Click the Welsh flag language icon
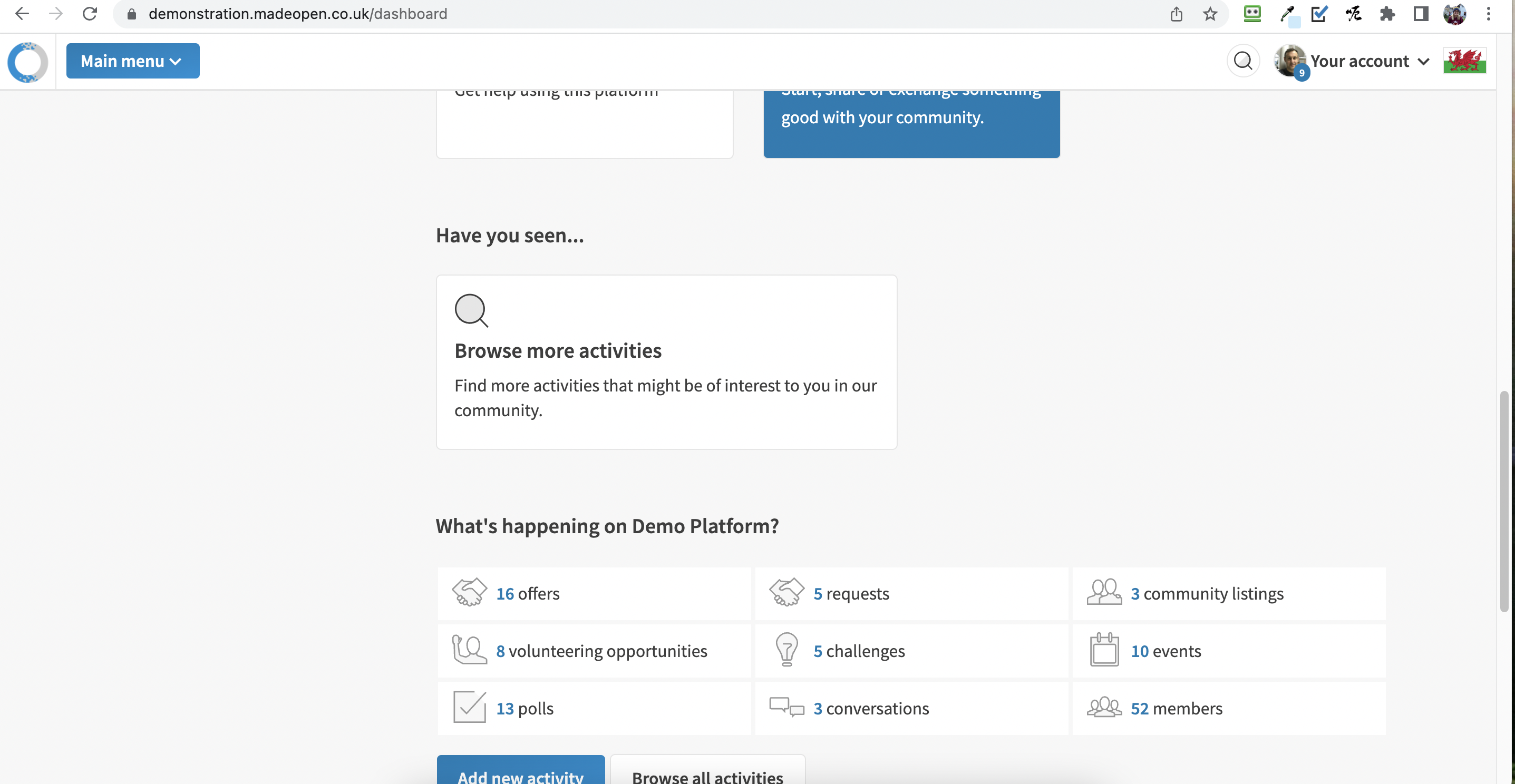 (x=1464, y=61)
